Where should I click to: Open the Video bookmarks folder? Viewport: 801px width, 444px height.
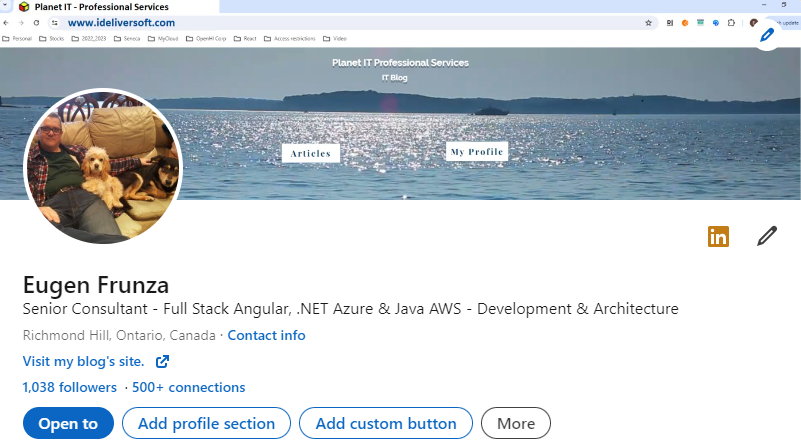335,39
